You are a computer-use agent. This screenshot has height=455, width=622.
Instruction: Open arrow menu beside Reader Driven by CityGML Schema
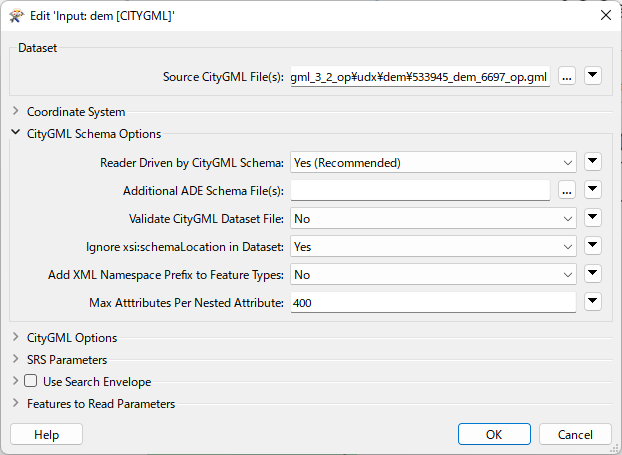(593, 162)
